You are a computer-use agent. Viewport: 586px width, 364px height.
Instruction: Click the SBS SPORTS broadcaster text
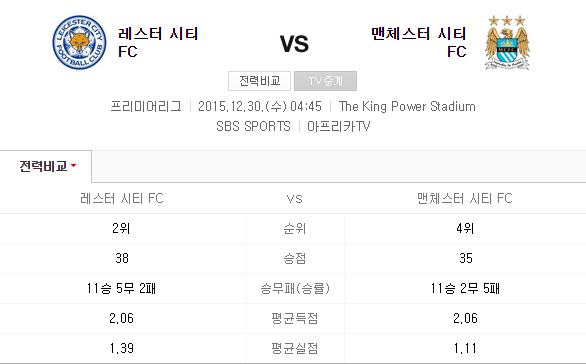(x=253, y=126)
